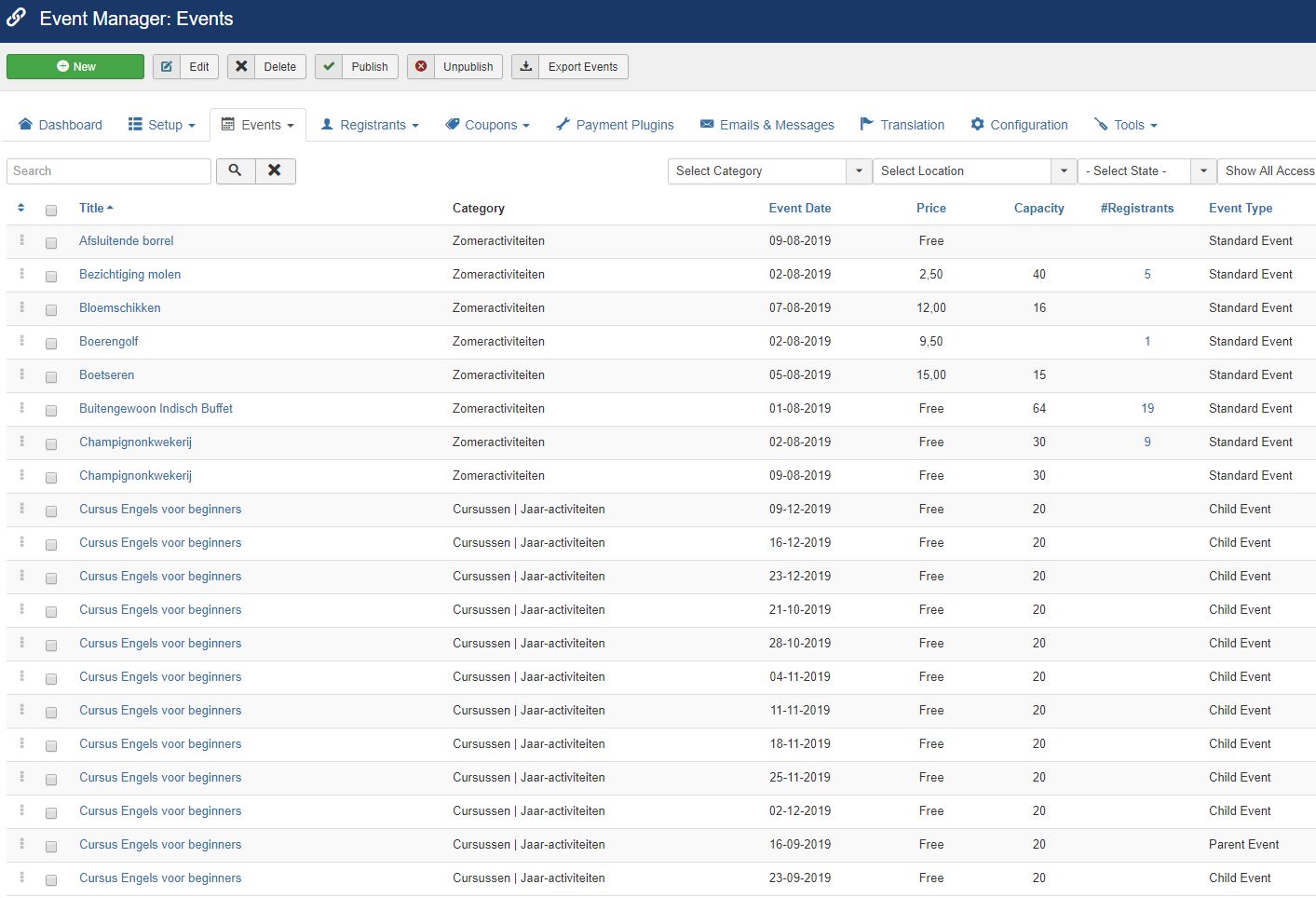Image resolution: width=1316 pixels, height=898 pixels.
Task: Open the Registrants menu tab
Action: coord(370,125)
